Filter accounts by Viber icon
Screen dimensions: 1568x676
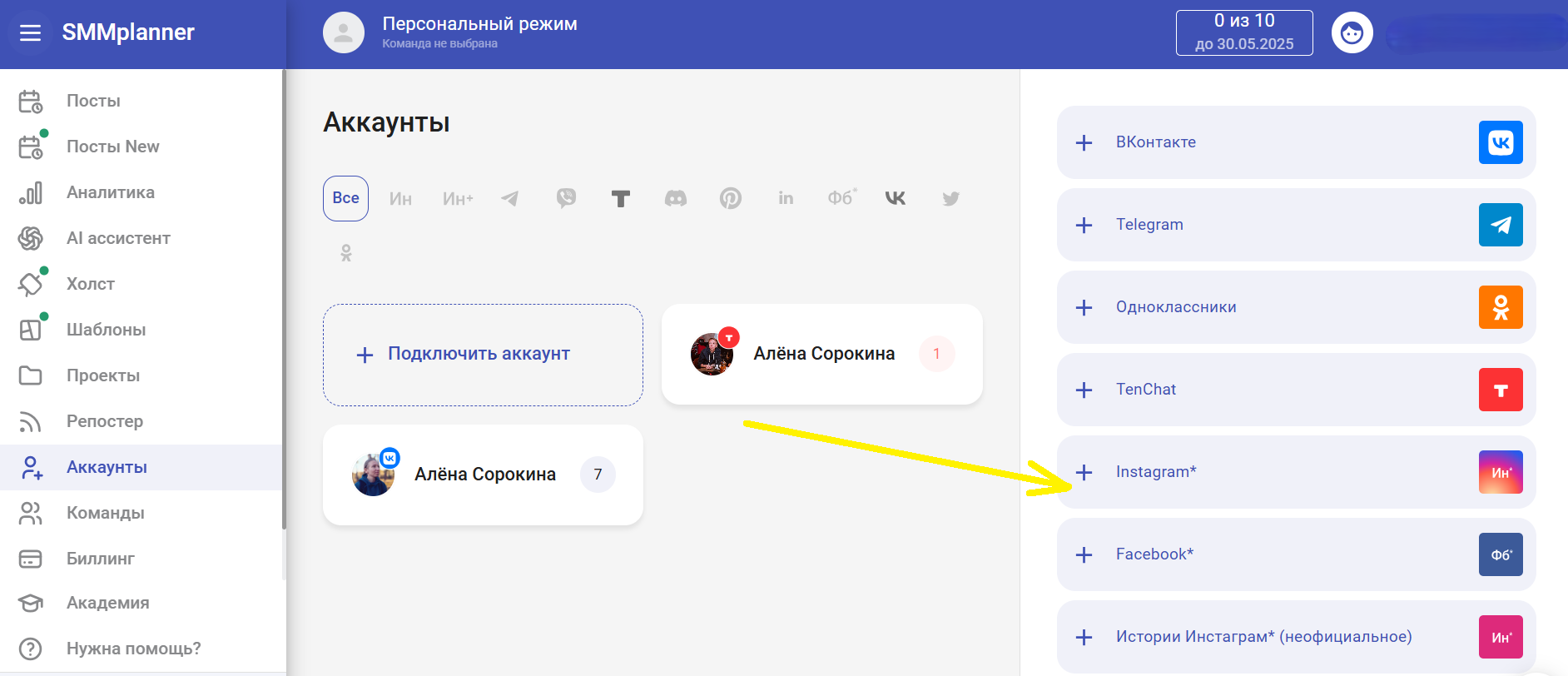pyautogui.click(x=566, y=198)
